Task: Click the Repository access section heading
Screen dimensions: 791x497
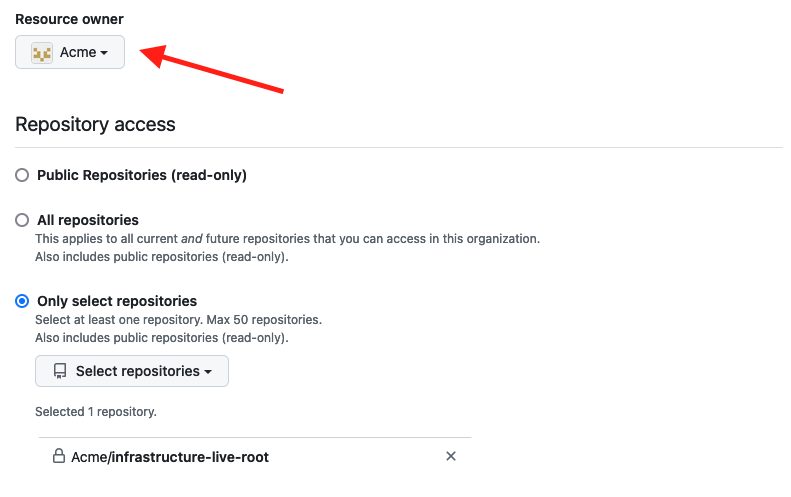Action: pyautogui.click(x=95, y=125)
